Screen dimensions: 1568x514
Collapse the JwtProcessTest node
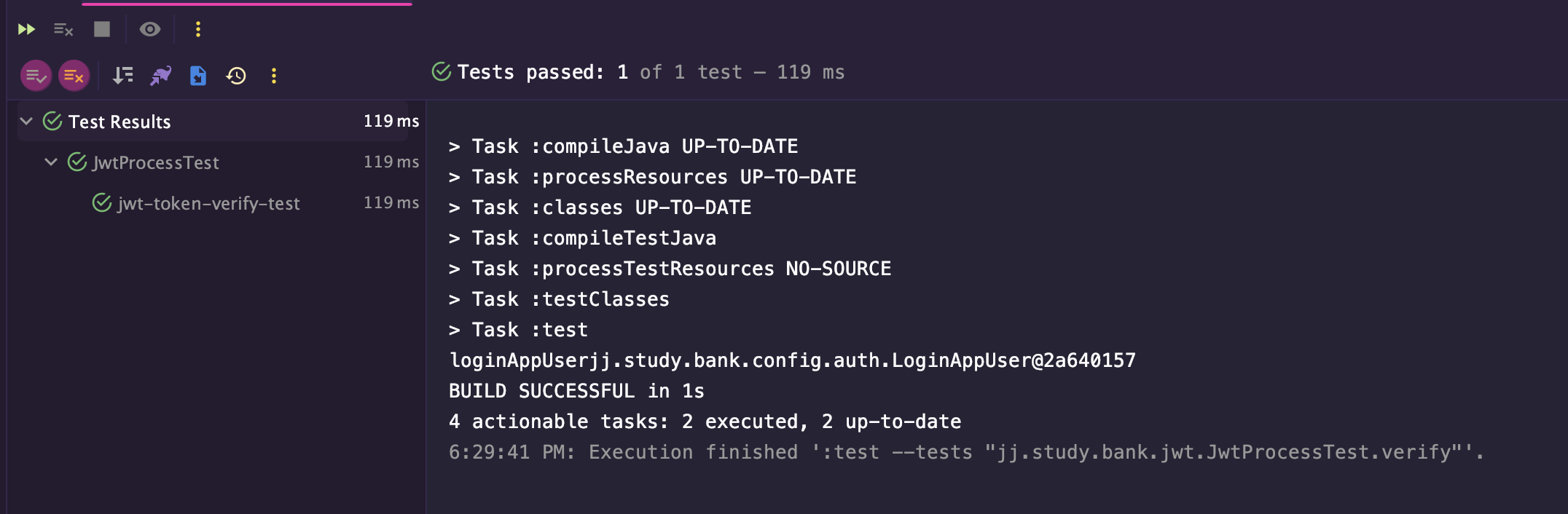51,162
